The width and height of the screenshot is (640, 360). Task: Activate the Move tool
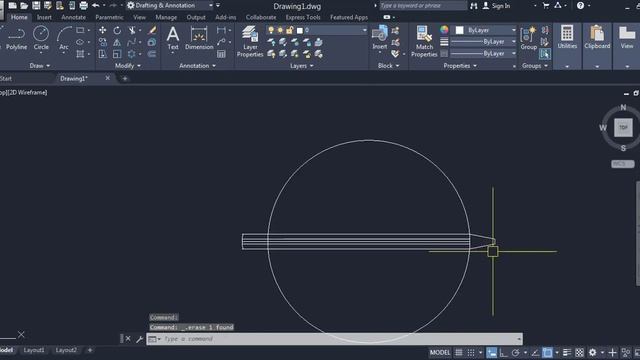pos(102,30)
